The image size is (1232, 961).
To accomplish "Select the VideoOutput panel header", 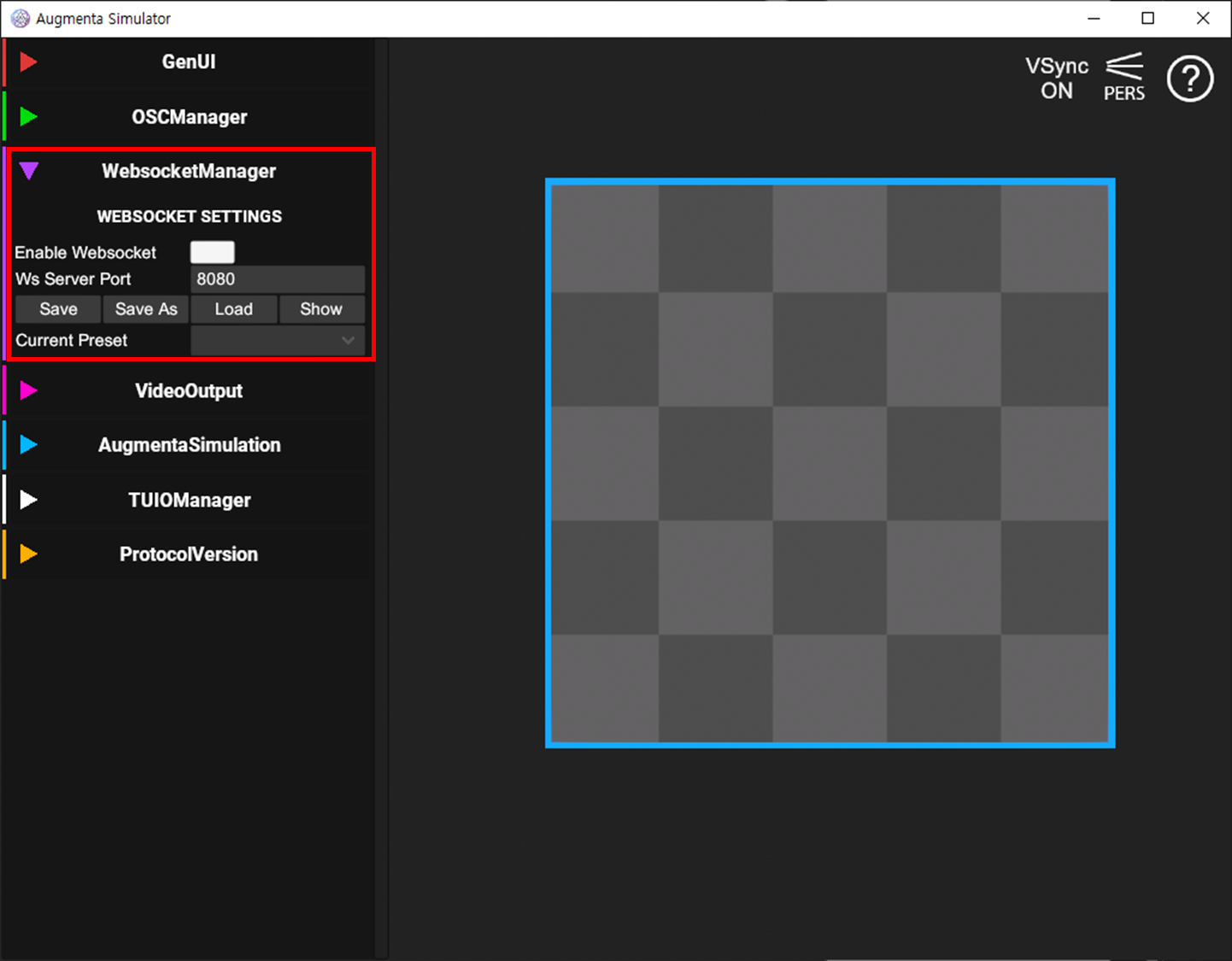I will (189, 390).
